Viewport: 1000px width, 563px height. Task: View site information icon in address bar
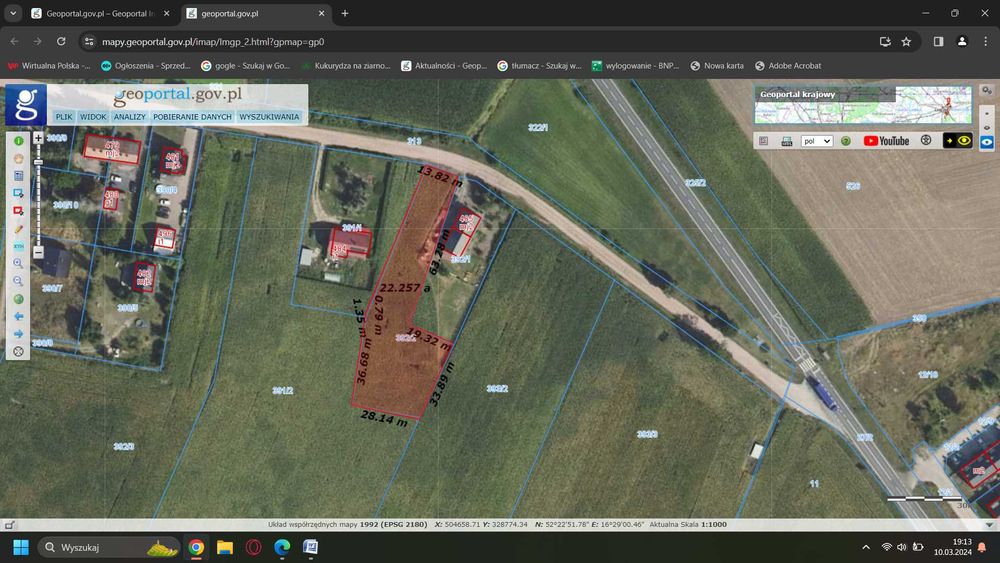[89, 41]
